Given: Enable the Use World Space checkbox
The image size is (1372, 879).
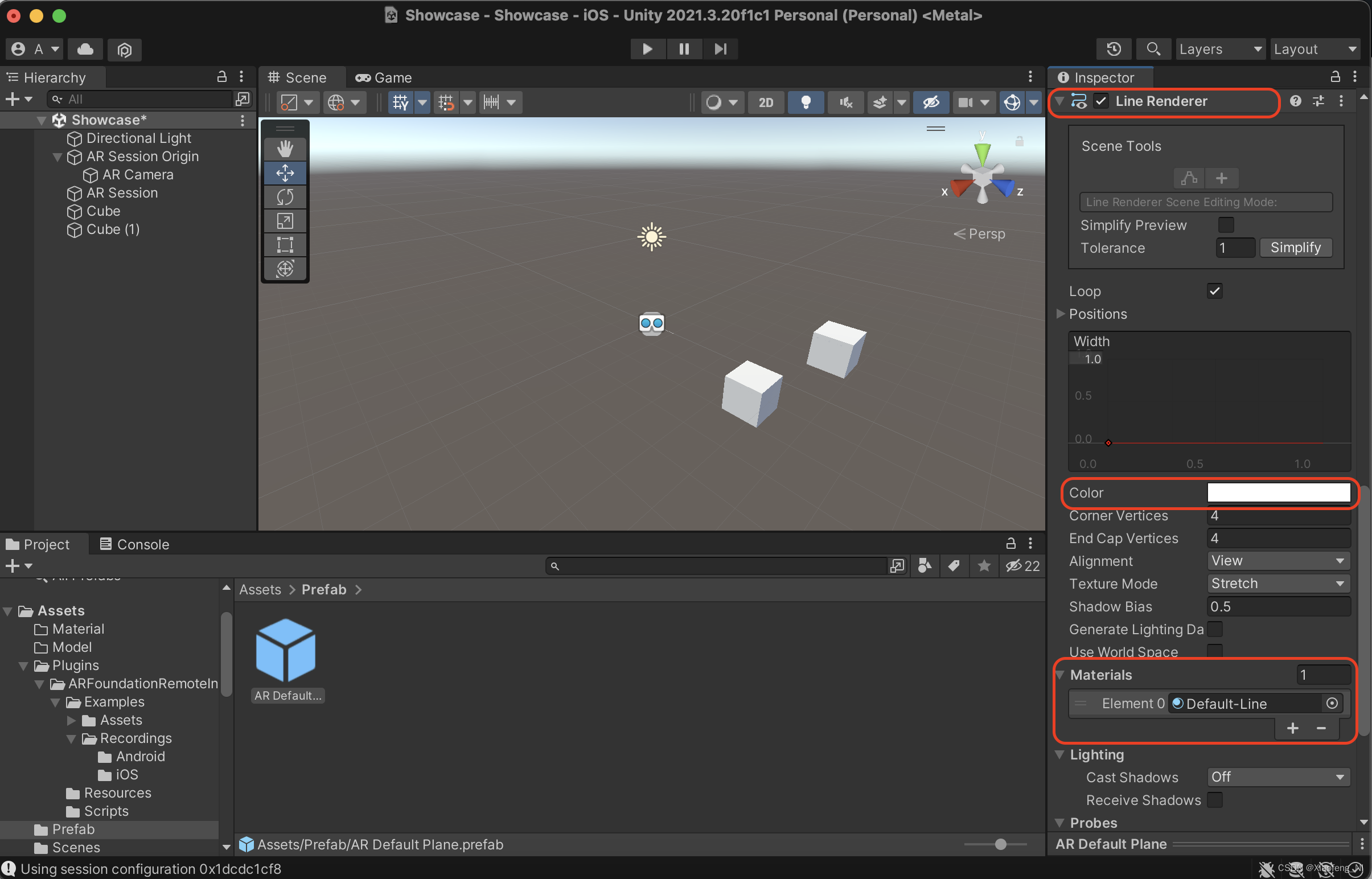Looking at the screenshot, I should click(1215, 651).
